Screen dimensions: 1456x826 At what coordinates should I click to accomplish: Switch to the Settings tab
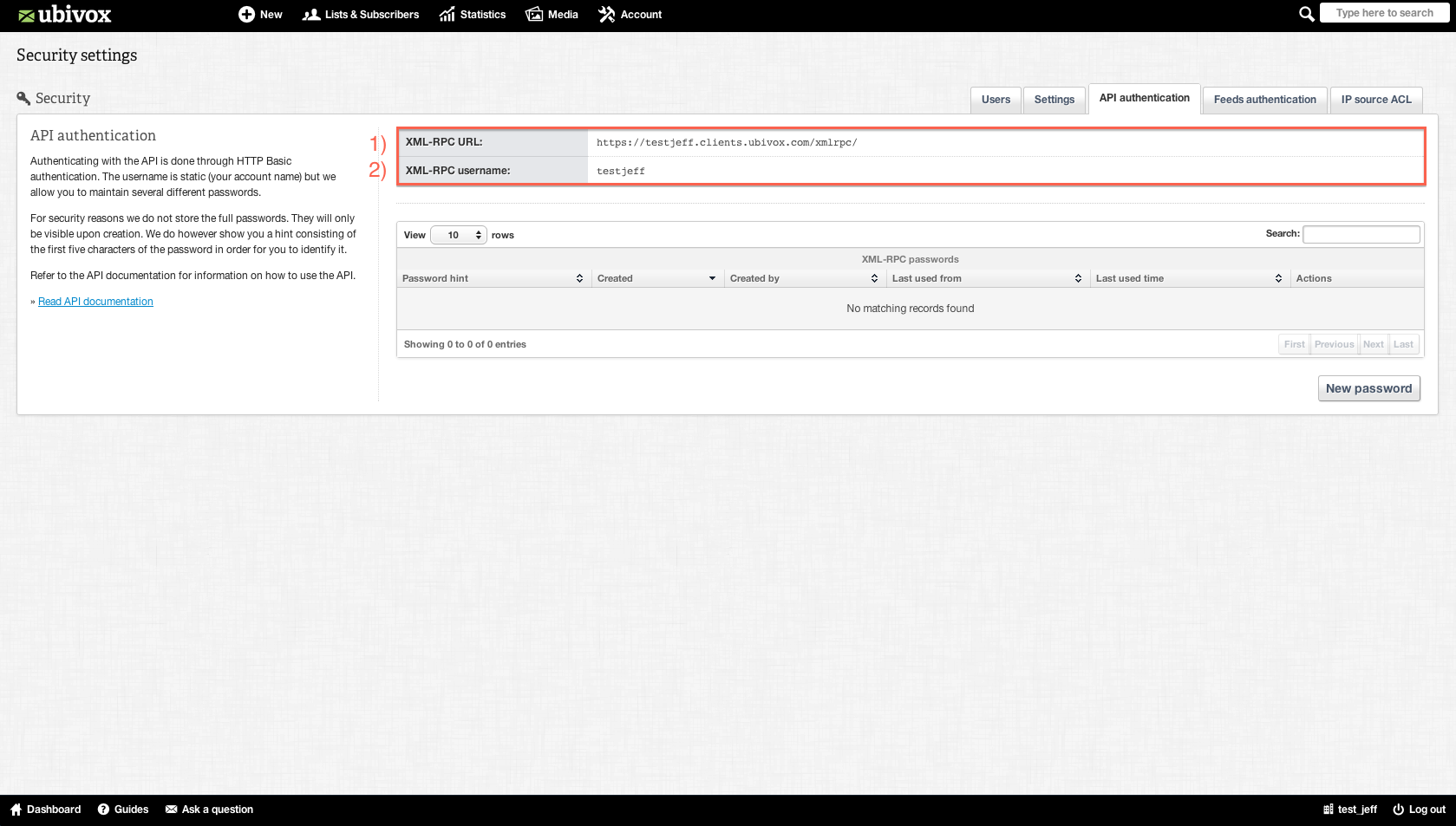[1054, 100]
